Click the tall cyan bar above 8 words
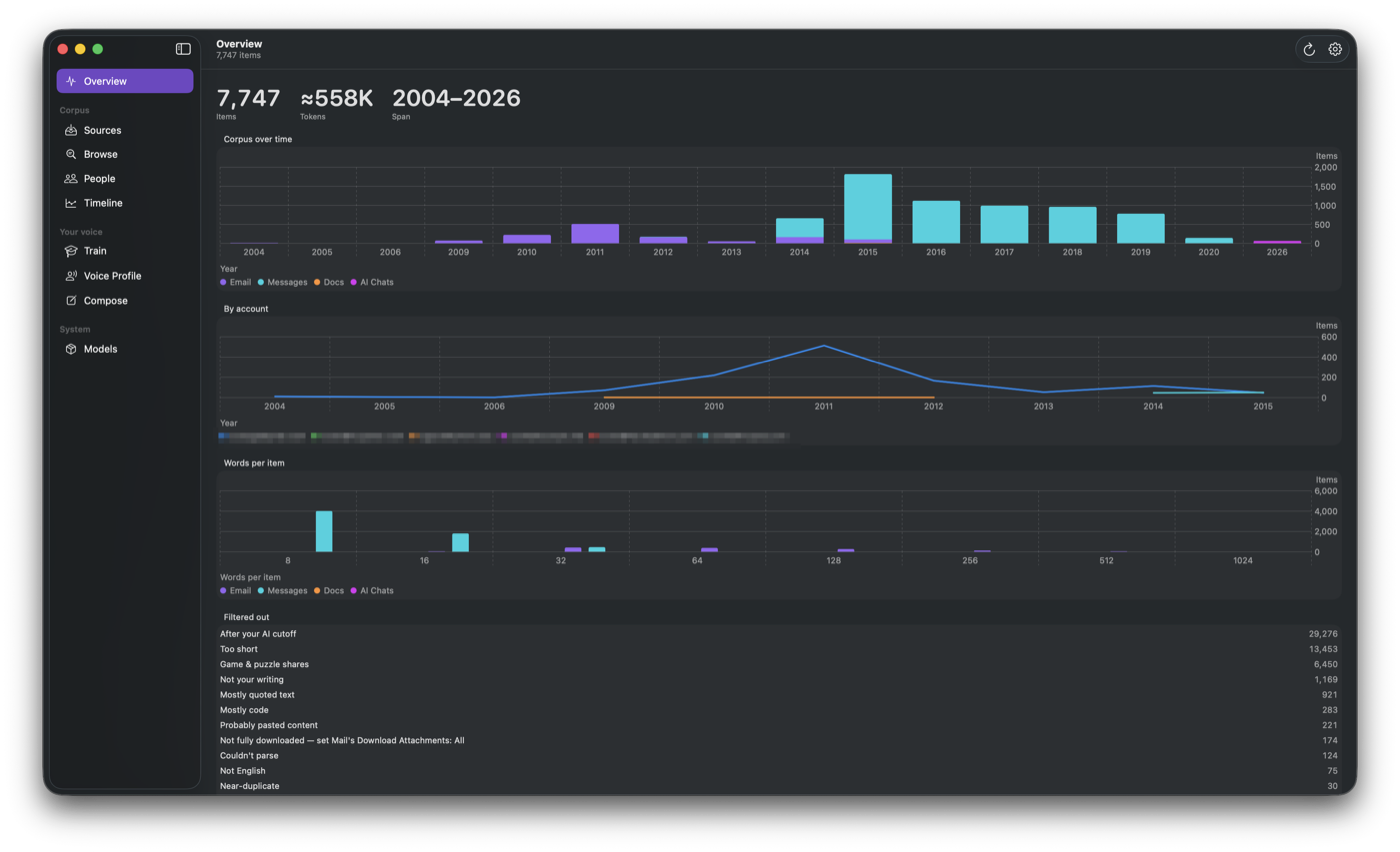Screen dimensions: 1400x852 tap(324, 531)
